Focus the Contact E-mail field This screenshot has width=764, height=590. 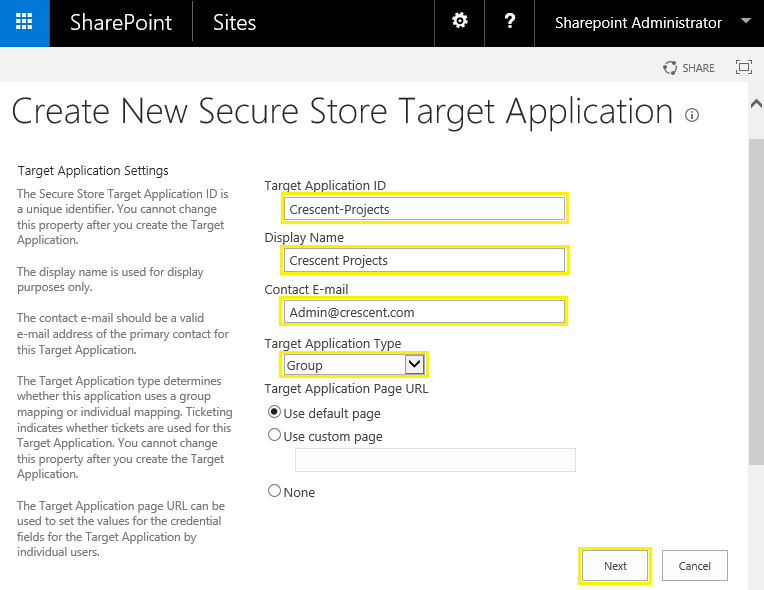point(424,312)
